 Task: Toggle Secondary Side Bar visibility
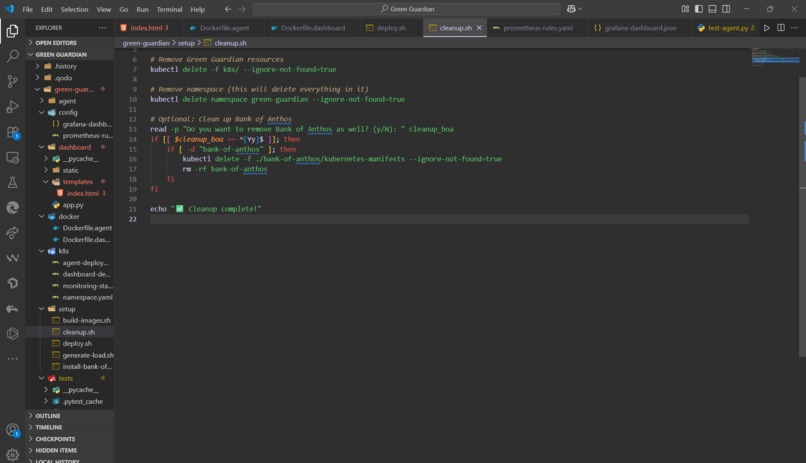[x=726, y=9]
